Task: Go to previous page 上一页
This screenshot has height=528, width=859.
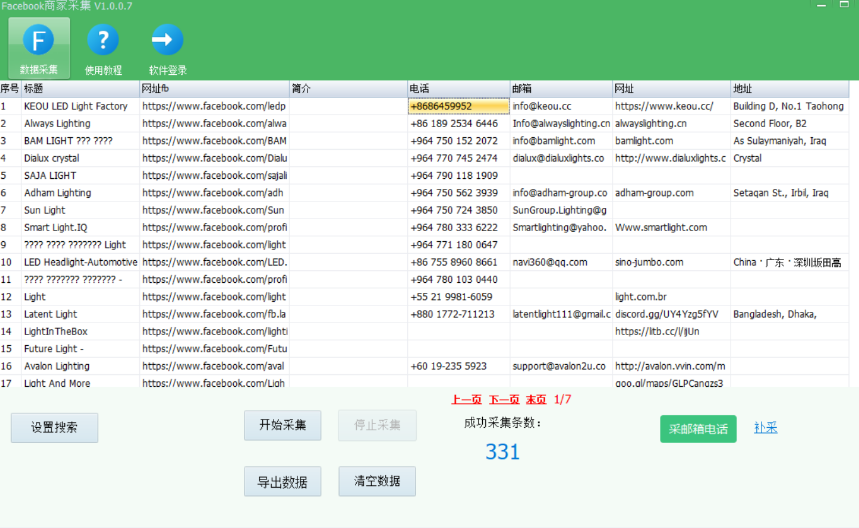Action: coord(466,399)
